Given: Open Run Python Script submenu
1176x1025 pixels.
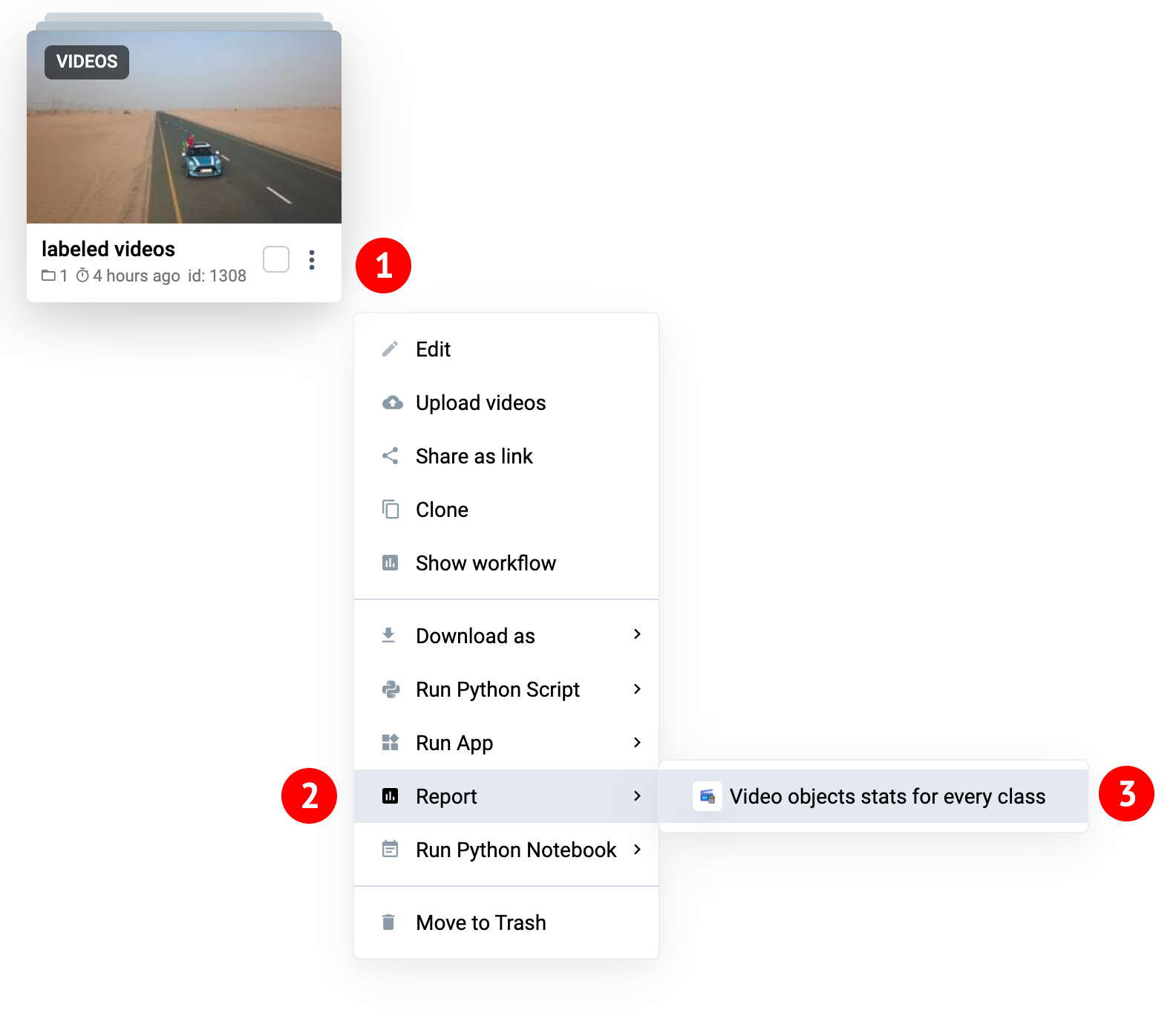Looking at the screenshot, I should 506,689.
